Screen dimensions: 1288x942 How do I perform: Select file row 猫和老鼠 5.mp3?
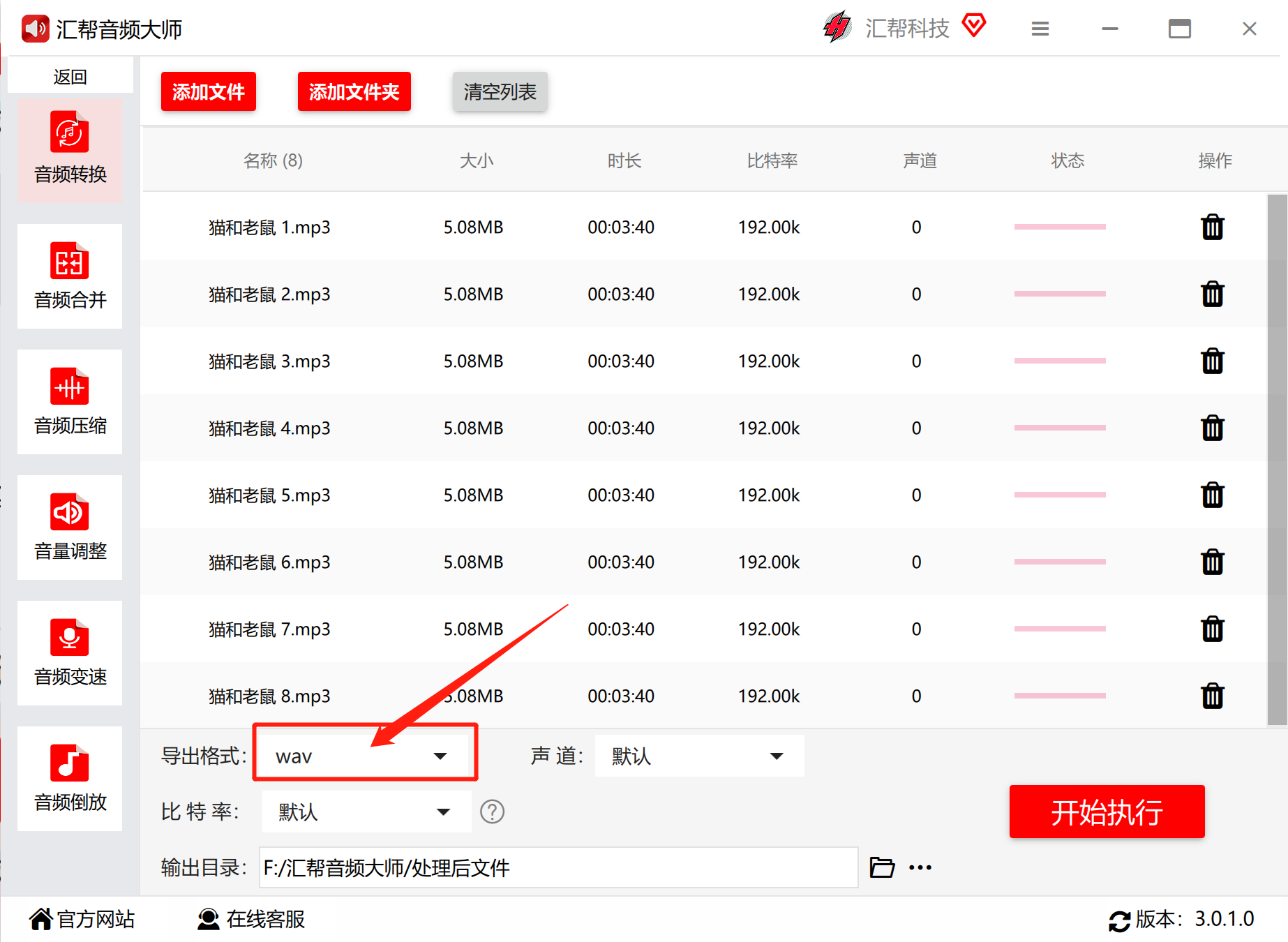tap(703, 495)
